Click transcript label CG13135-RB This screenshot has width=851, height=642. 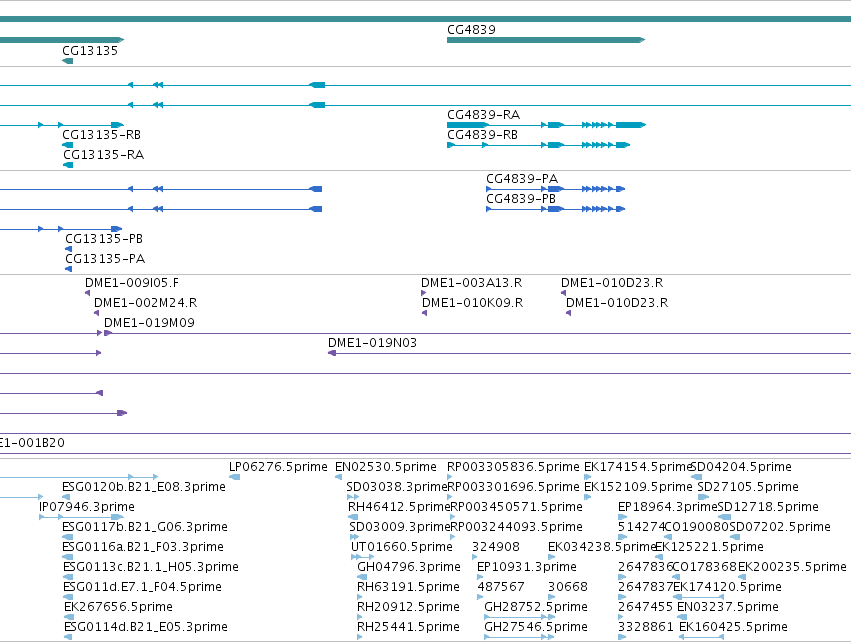(101, 135)
